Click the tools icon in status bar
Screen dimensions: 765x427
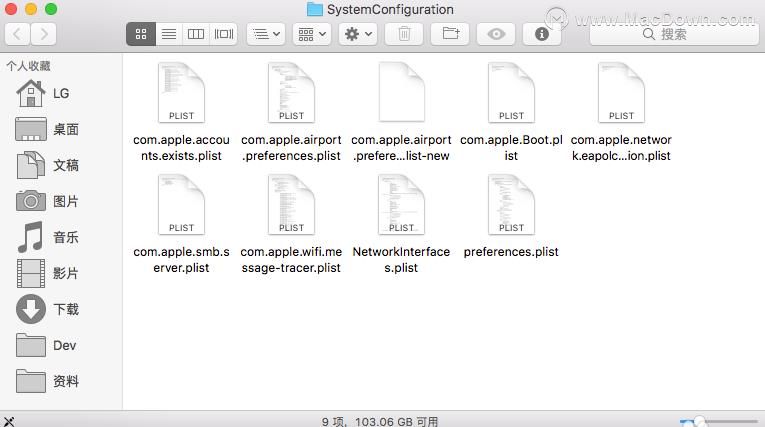pyautogui.click(x=9, y=421)
